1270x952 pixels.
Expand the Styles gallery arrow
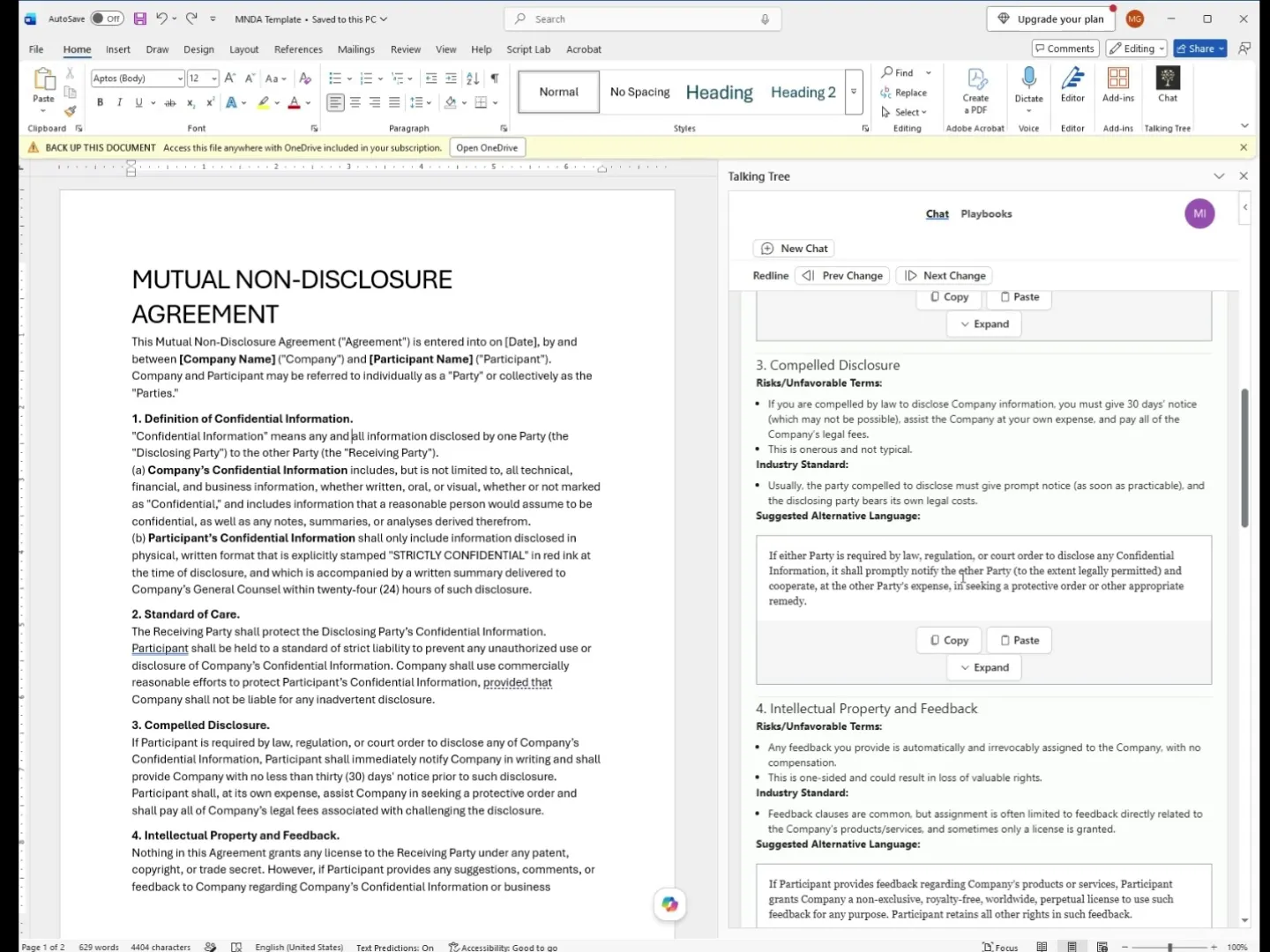pos(854,92)
